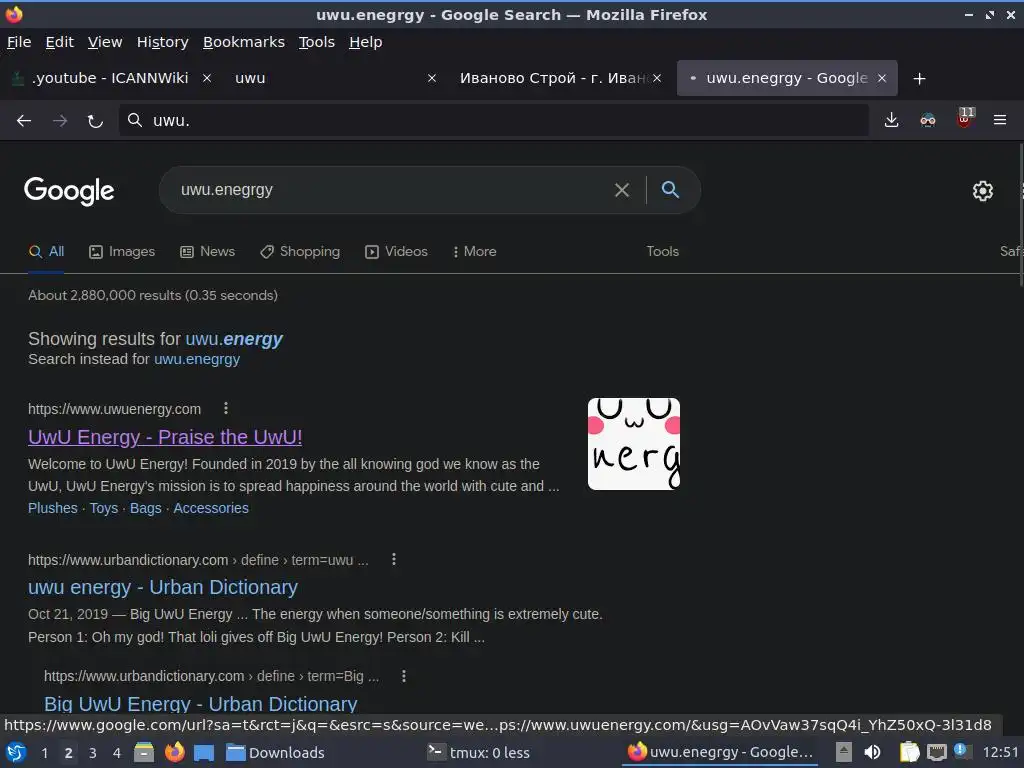Search instead for uwu.enegrgy
The image size is (1024, 768).
pos(197,359)
